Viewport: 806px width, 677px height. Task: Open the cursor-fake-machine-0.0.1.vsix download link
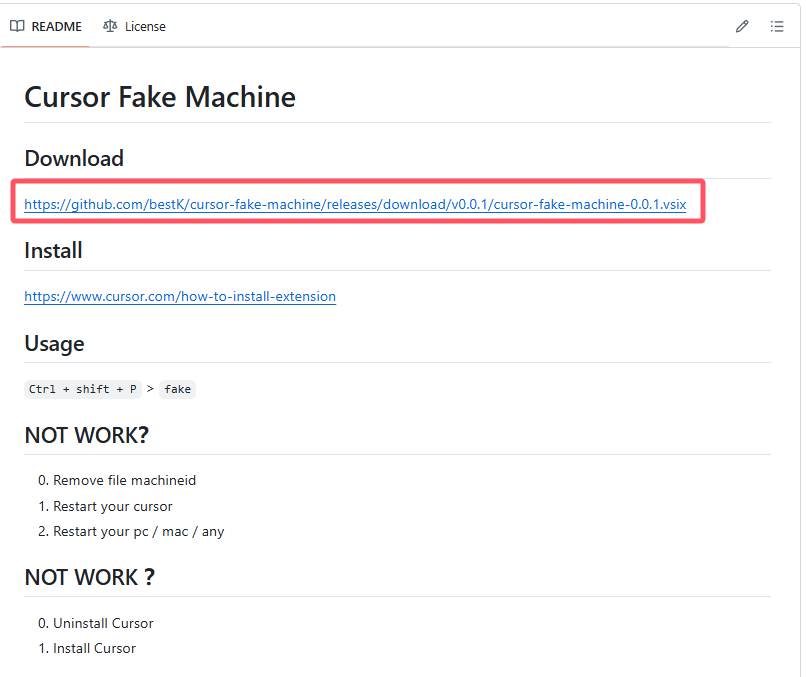point(355,204)
